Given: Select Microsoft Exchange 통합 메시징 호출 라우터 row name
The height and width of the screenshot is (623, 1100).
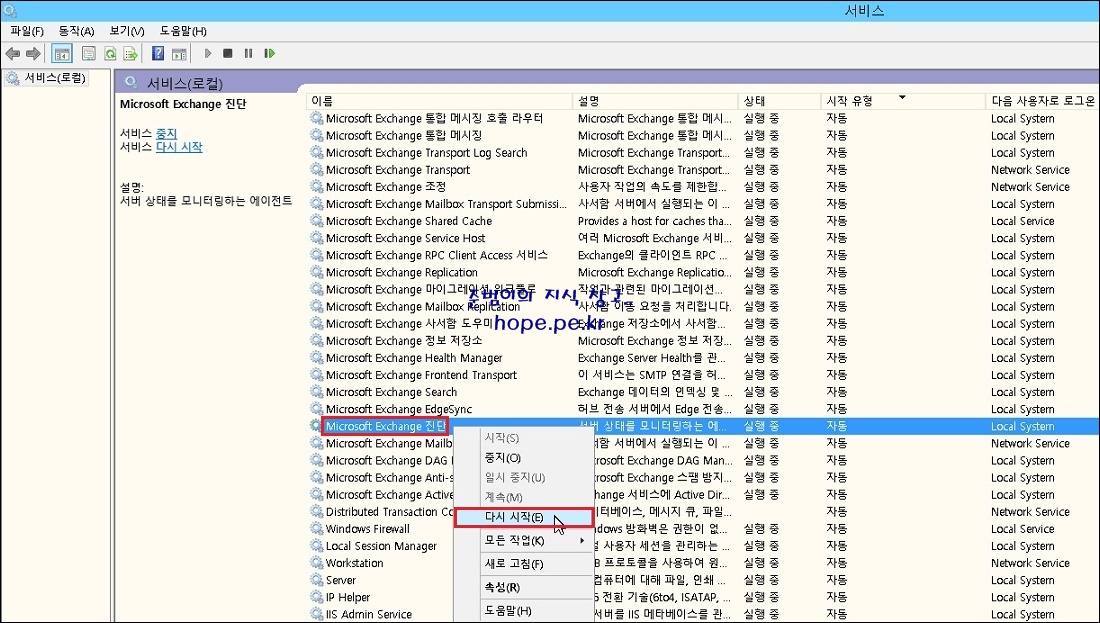Looking at the screenshot, I should 434,119.
